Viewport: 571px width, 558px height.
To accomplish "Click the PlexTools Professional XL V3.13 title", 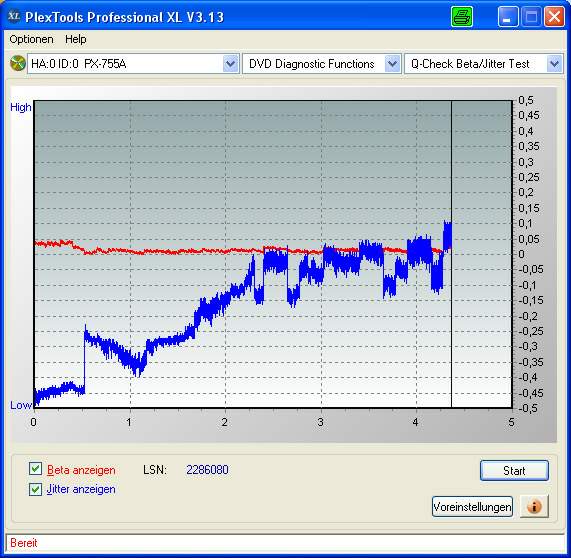I will (x=124, y=17).
